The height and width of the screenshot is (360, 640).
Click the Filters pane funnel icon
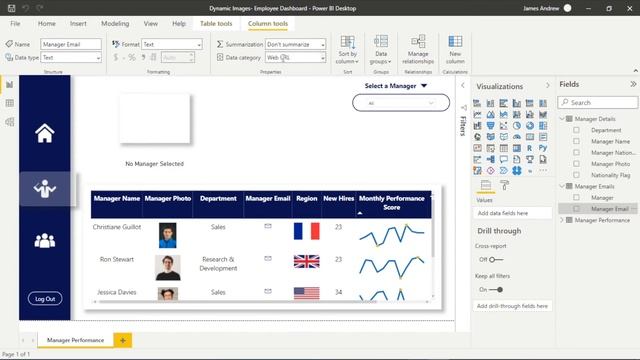tap(464, 108)
